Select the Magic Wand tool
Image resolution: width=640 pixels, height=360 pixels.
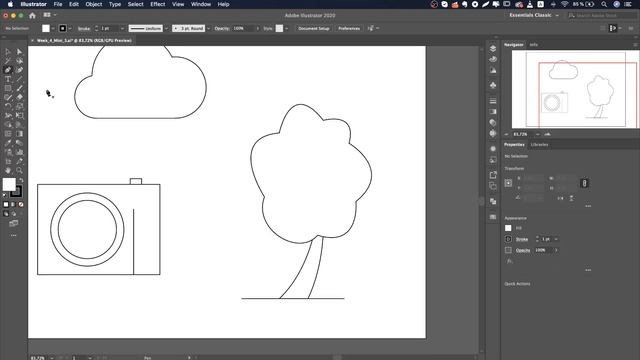coord(8,61)
